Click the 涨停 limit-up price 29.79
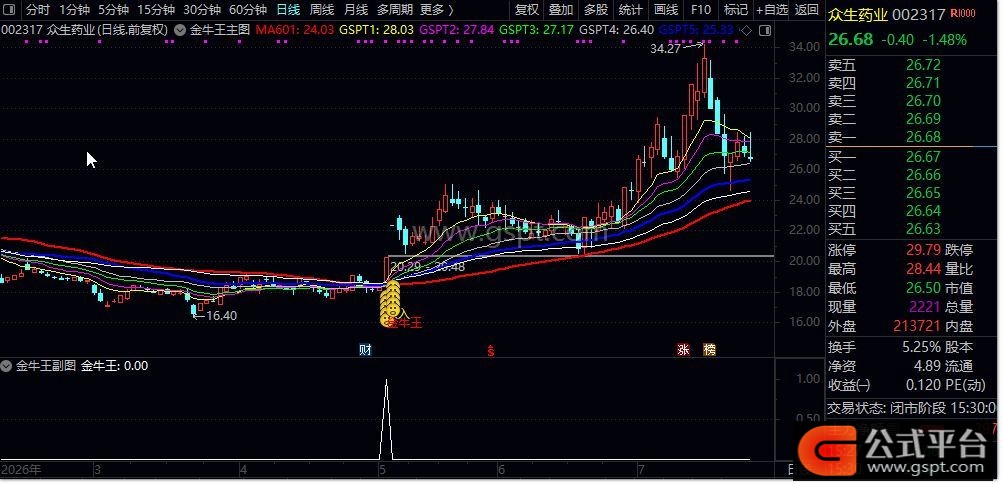The width and height of the screenshot is (1003, 484). [x=923, y=250]
